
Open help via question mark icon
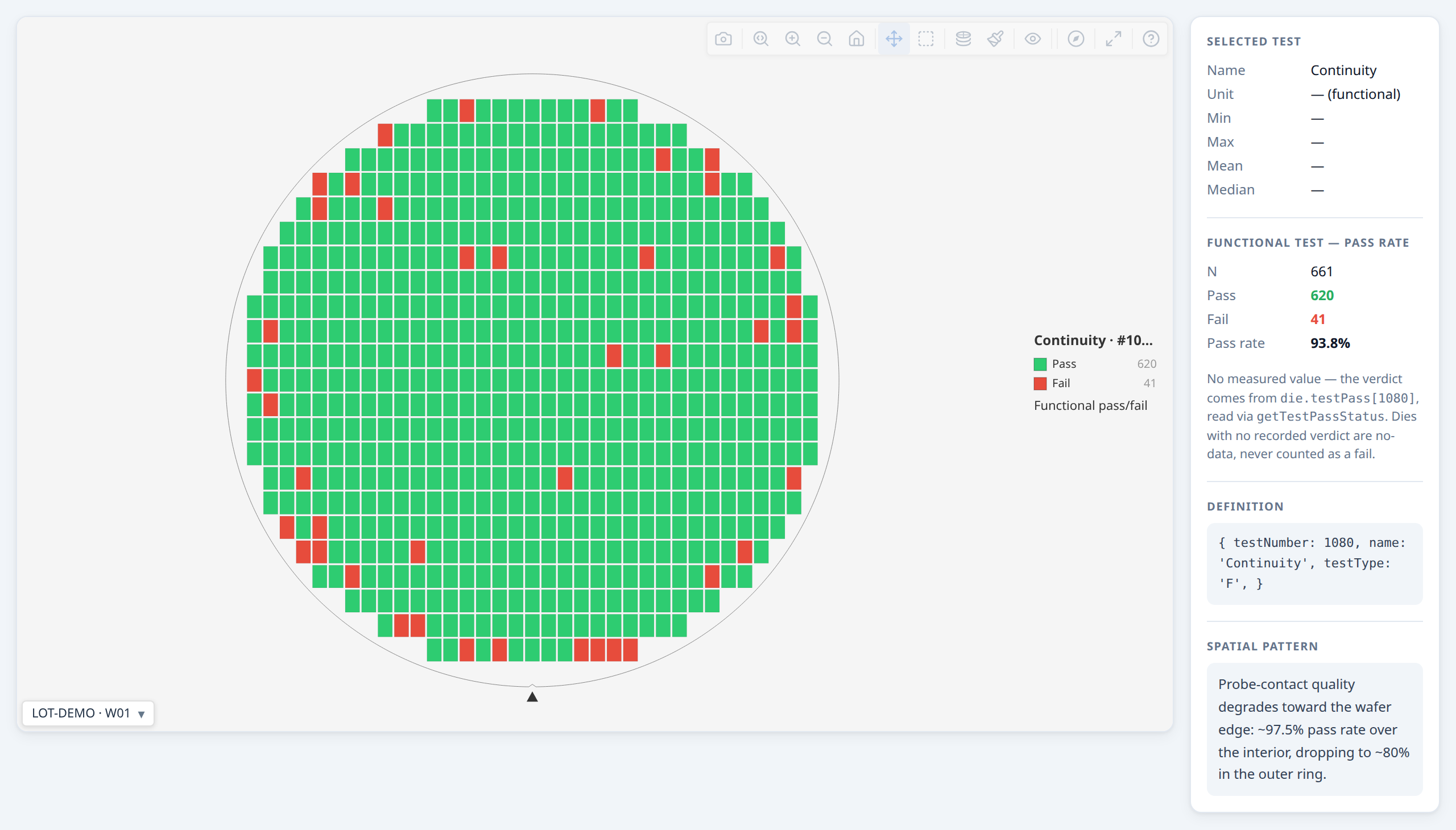point(1151,39)
